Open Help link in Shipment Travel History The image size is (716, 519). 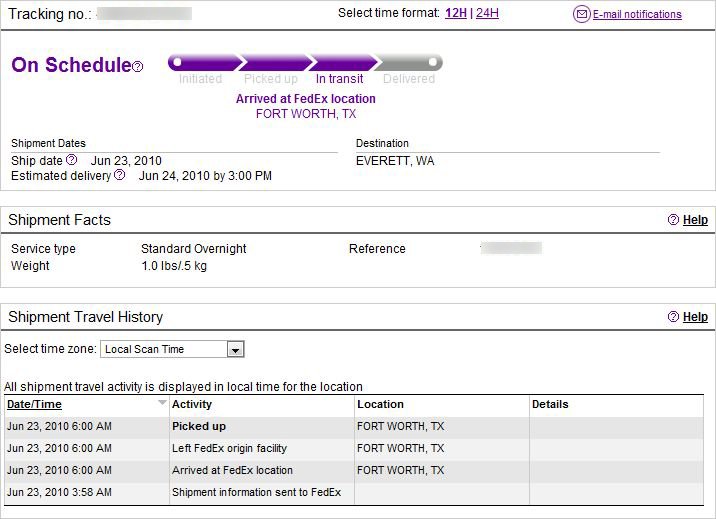pyautogui.click(x=695, y=317)
